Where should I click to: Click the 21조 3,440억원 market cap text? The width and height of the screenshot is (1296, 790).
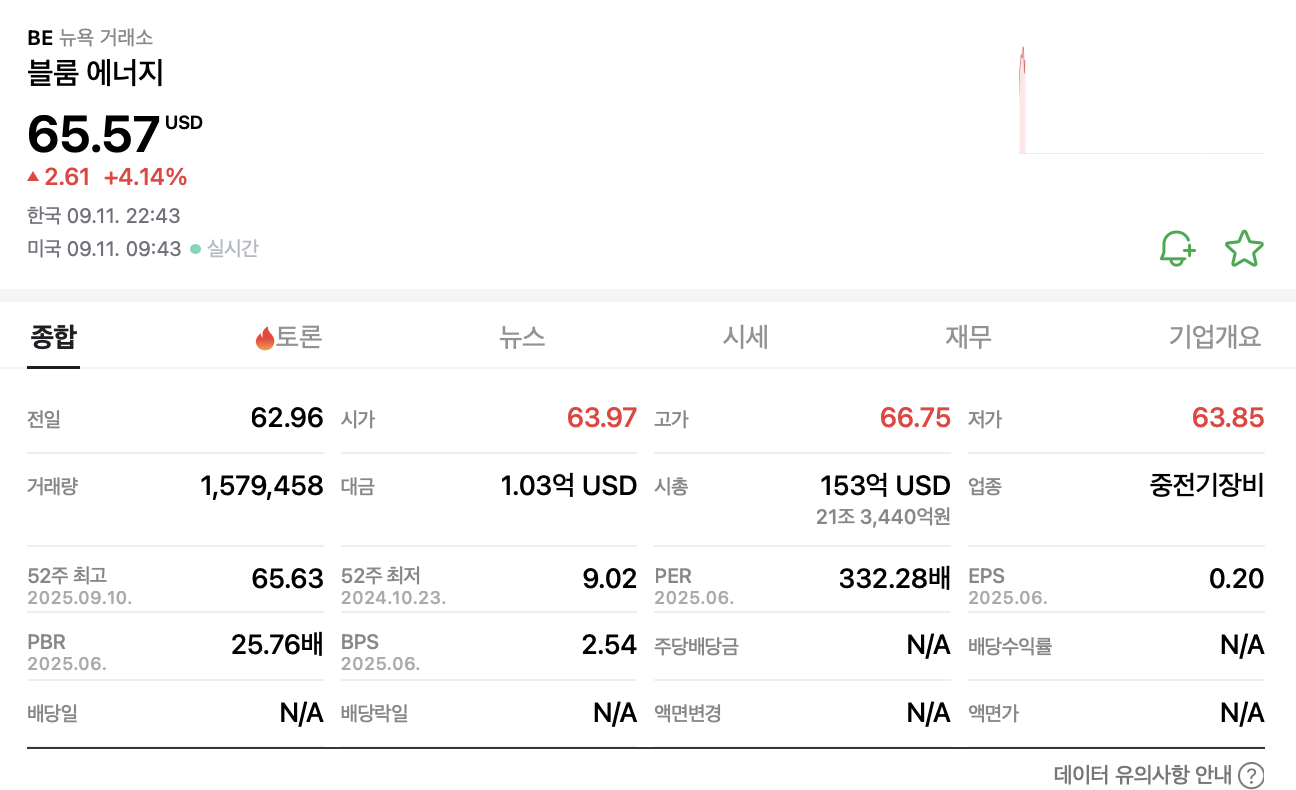click(x=883, y=517)
